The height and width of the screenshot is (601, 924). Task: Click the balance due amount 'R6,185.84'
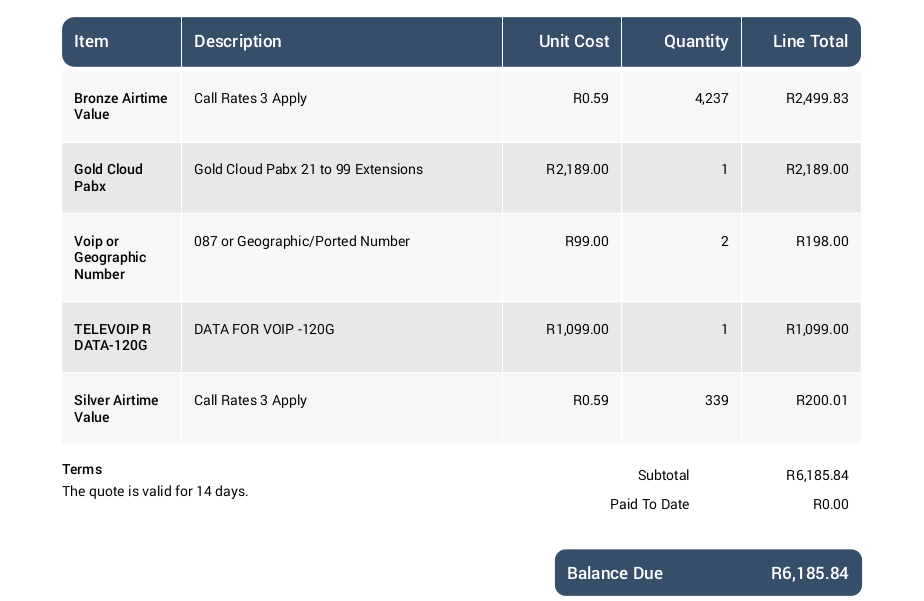[x=810, y=573]
